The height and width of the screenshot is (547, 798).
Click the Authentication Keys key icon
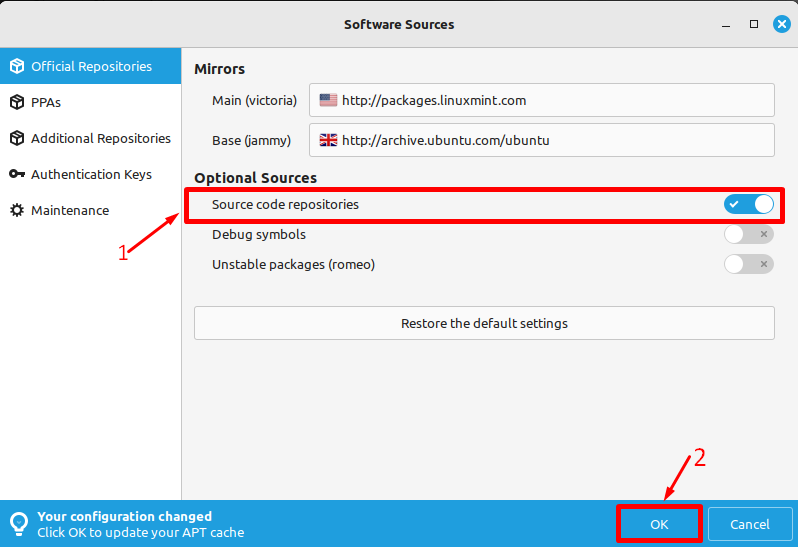(16, 174)
